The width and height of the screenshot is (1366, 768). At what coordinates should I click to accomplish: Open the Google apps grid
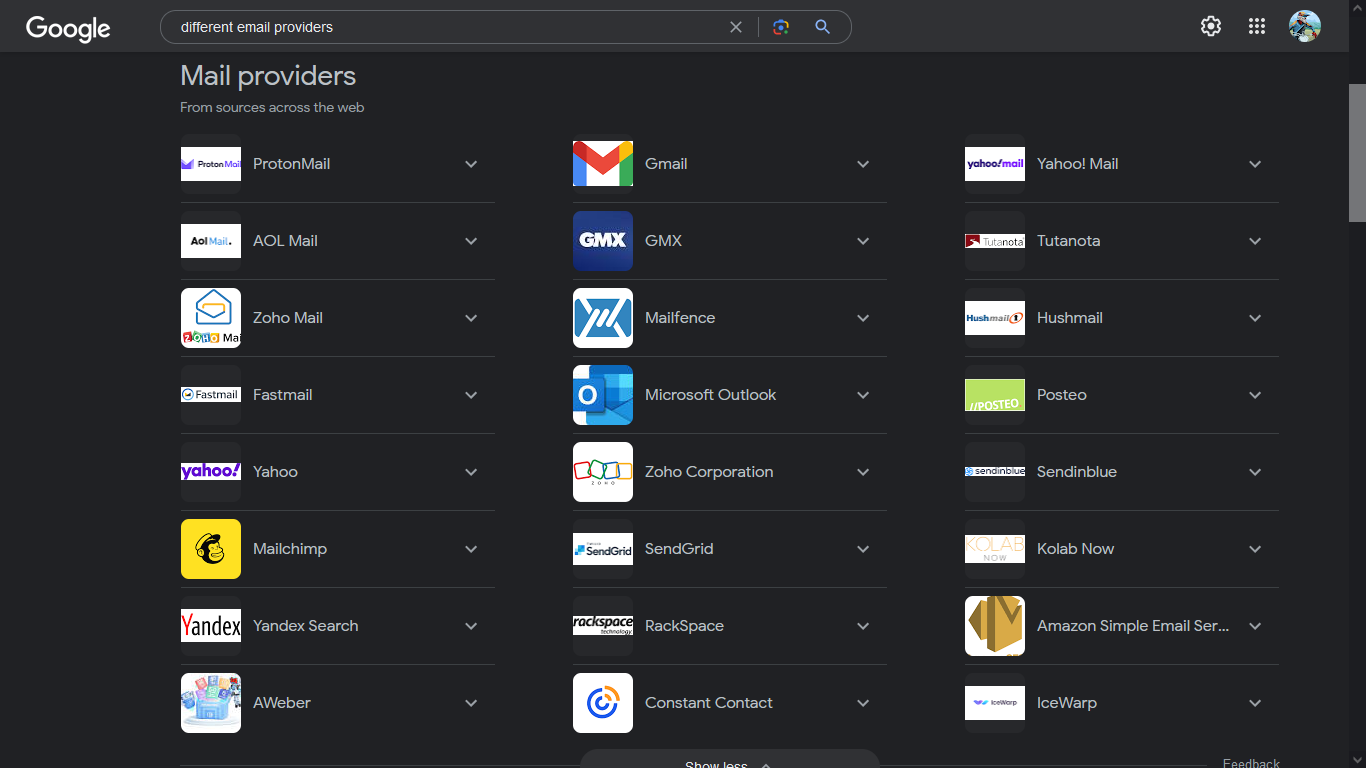1257,27
